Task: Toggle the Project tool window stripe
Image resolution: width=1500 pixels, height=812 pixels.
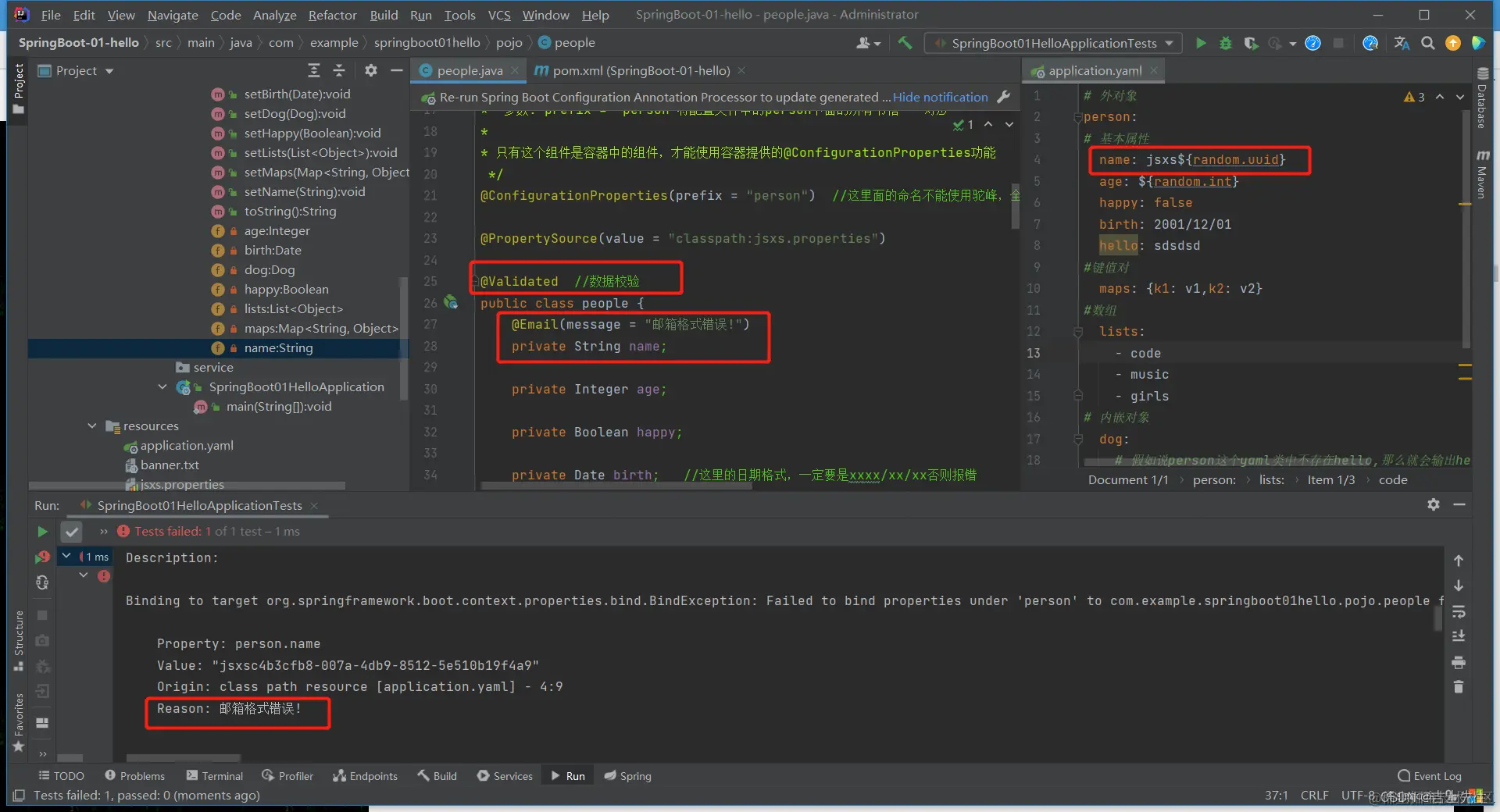Action: coord(19,89)
